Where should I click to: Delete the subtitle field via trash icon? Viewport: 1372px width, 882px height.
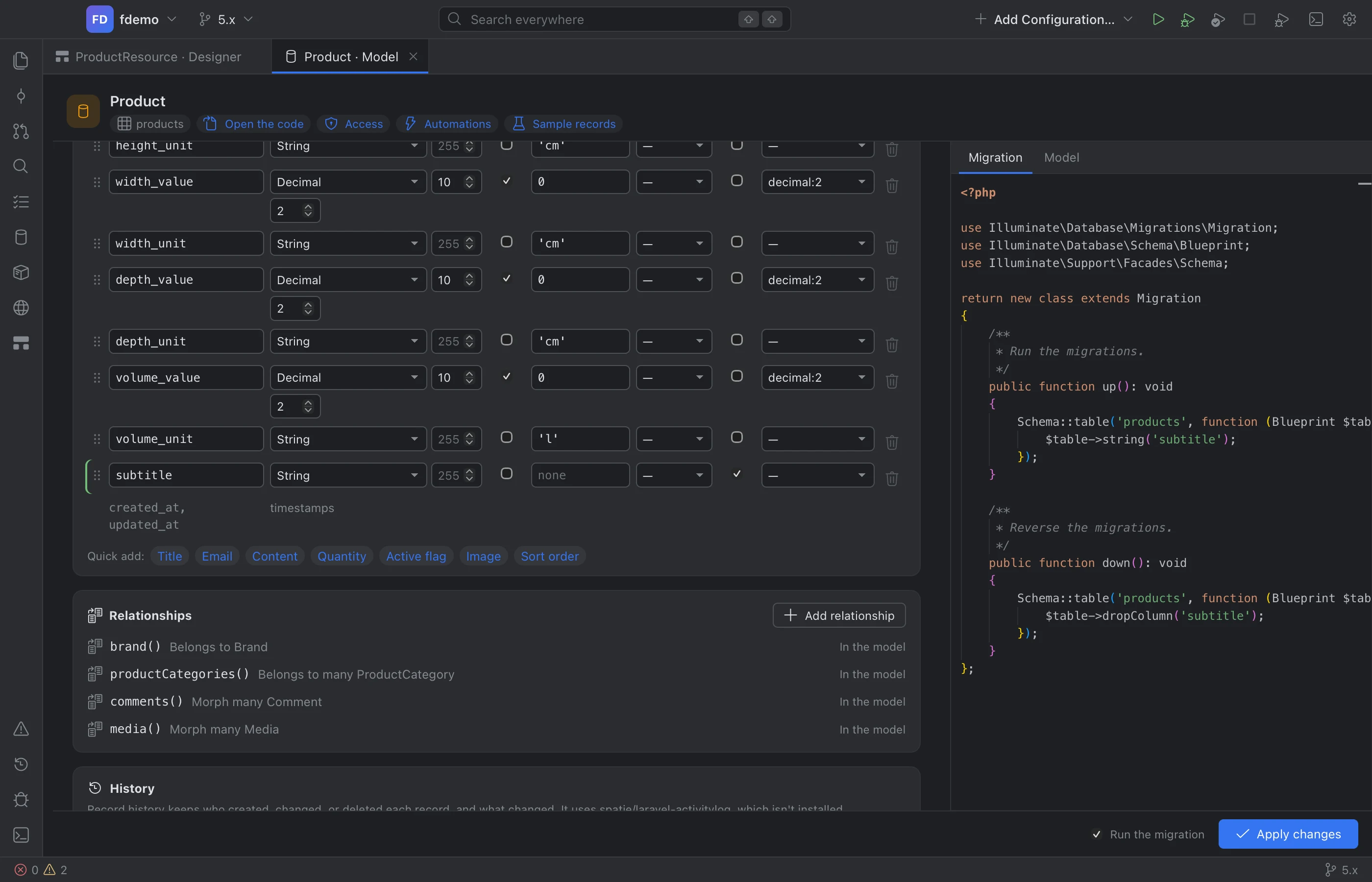coord(892,478)
